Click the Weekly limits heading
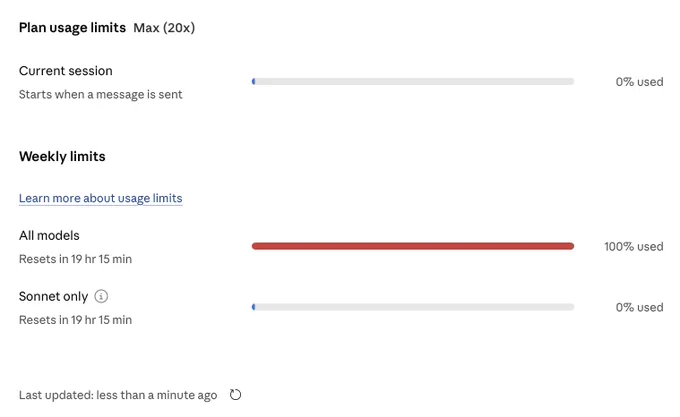 (x=62, y=156)
